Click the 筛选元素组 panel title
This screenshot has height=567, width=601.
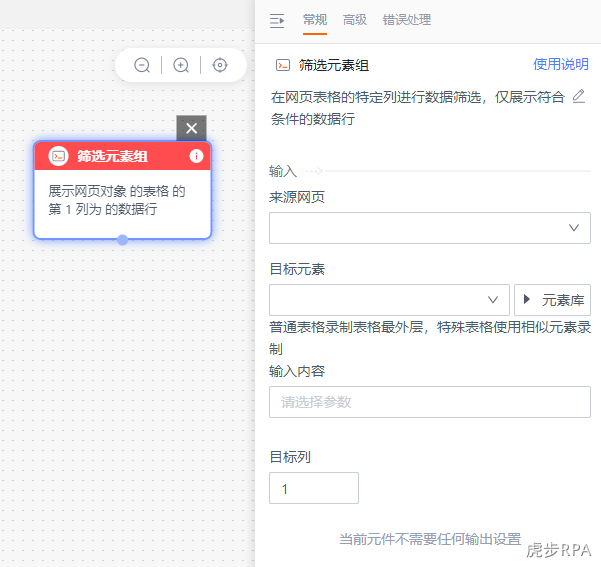(334, 66)
